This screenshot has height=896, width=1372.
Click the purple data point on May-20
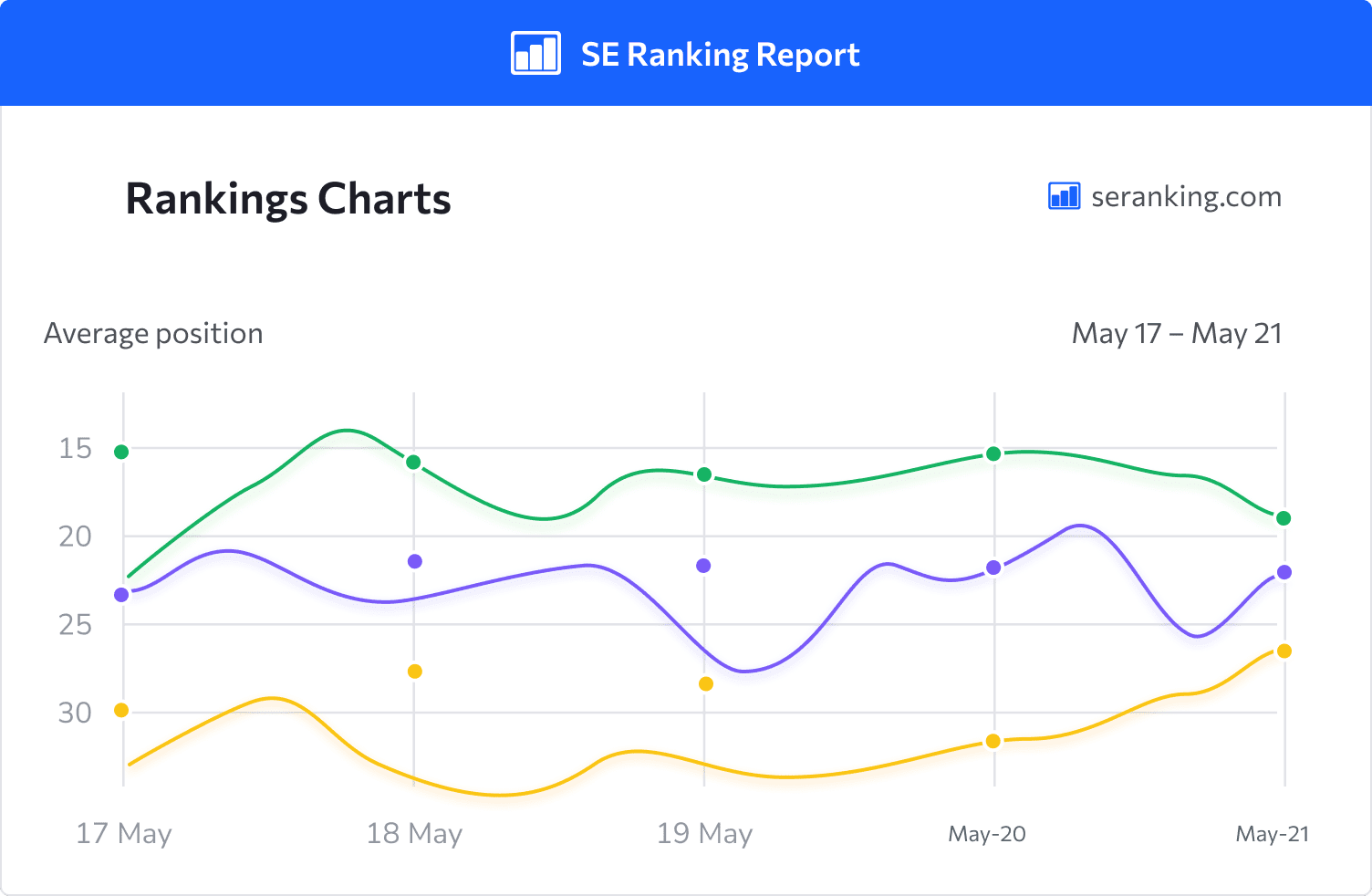point(994,568)
